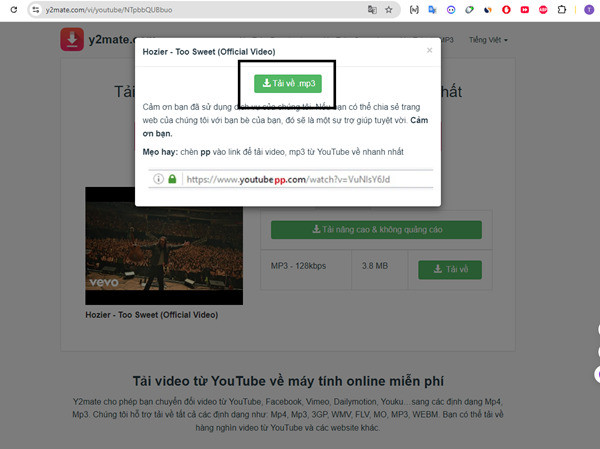The height and width of the screenshot is (449, 600).
Task: Open the page translate icon
Action: [x=372, y=10]
